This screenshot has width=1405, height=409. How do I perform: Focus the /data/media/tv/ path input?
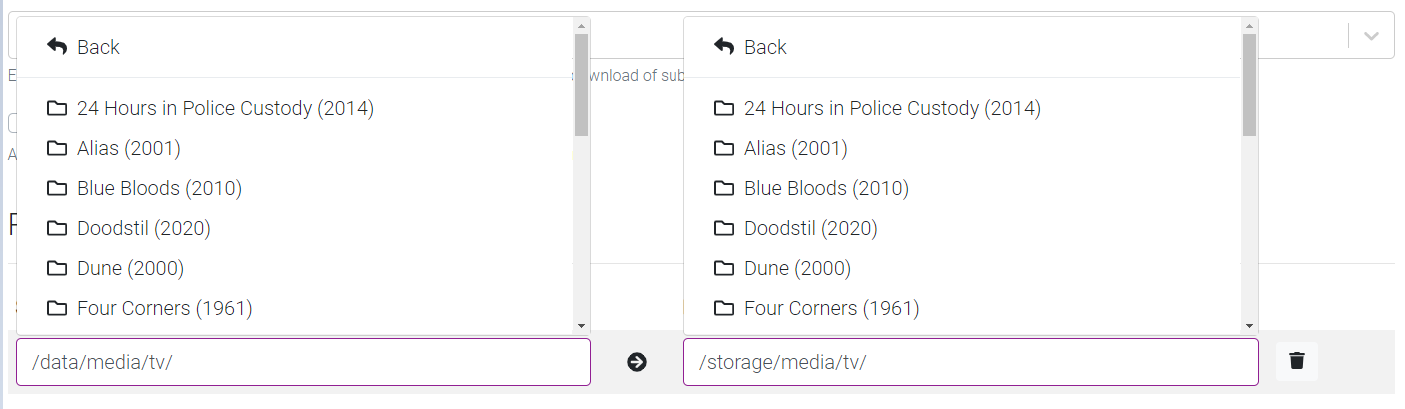pos(303,362)
